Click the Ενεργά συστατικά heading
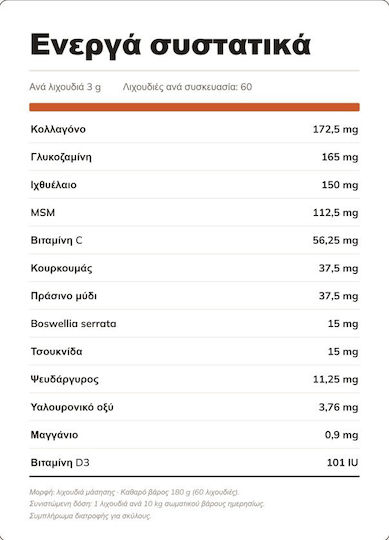Image resolution: width=389 pixels, height=540 pixels. [x=170, y=45]
